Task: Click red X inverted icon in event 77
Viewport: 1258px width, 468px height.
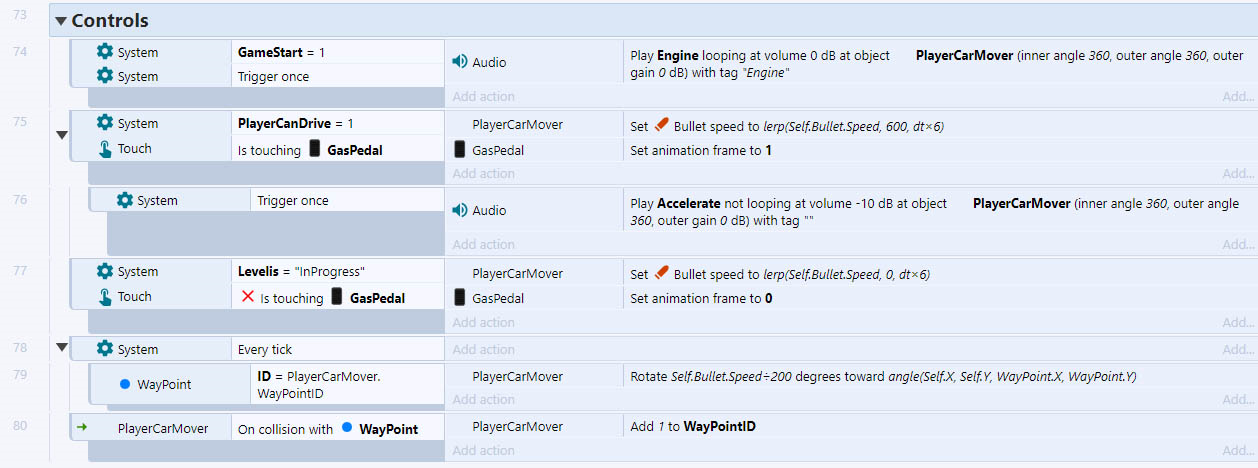Action: [x=249, y=297]
